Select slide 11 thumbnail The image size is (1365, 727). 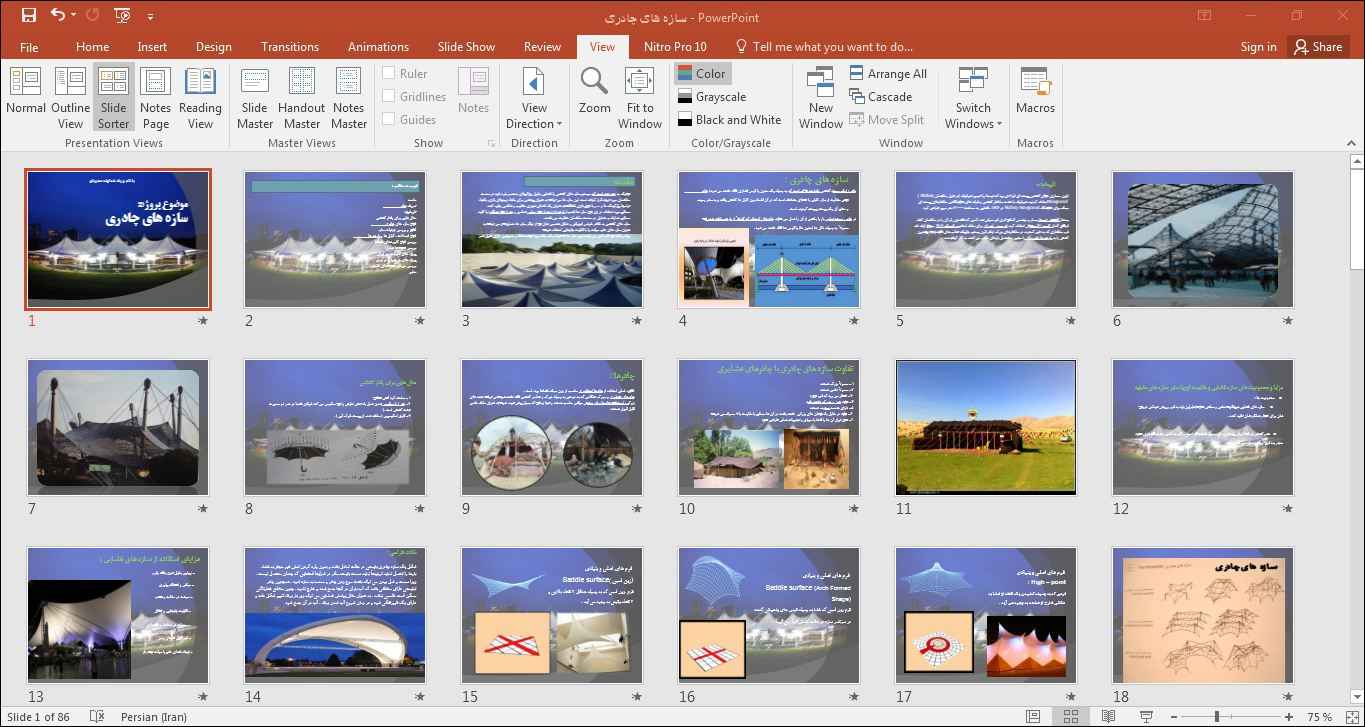985,427
